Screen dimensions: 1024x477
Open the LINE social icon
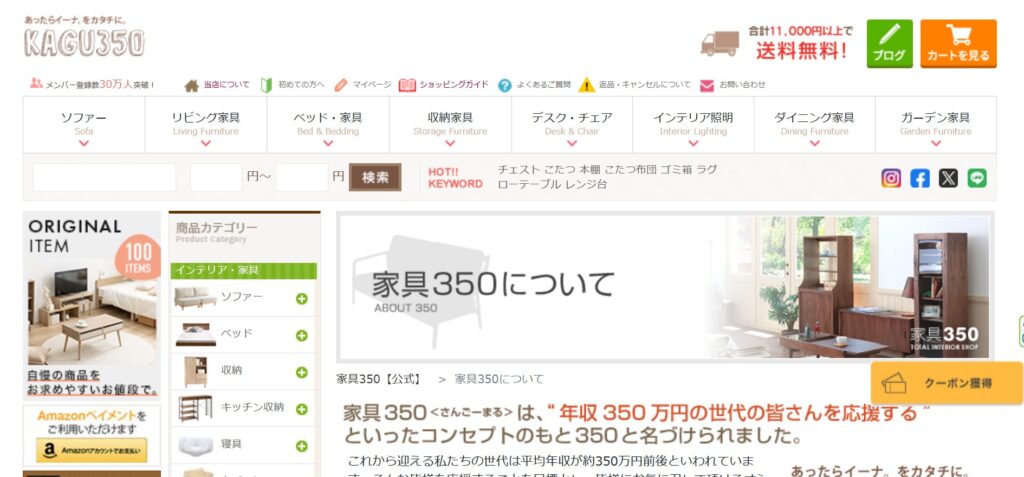977,178
